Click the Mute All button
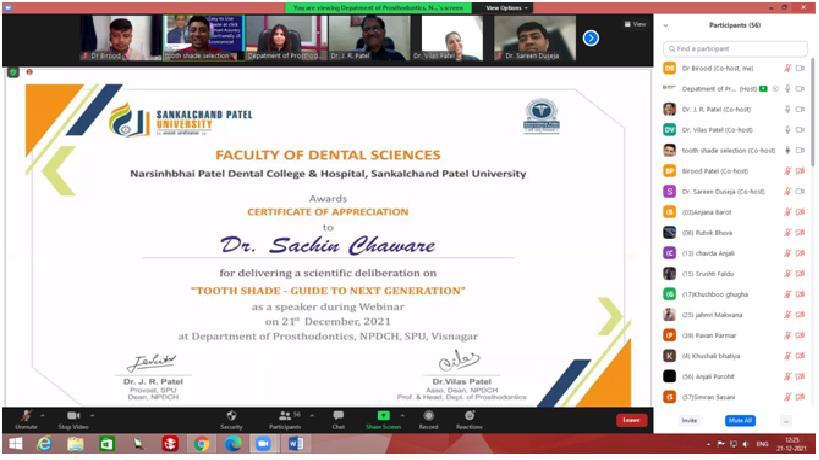The width and height of the screenshot is (819, 460). pos(740,420)
